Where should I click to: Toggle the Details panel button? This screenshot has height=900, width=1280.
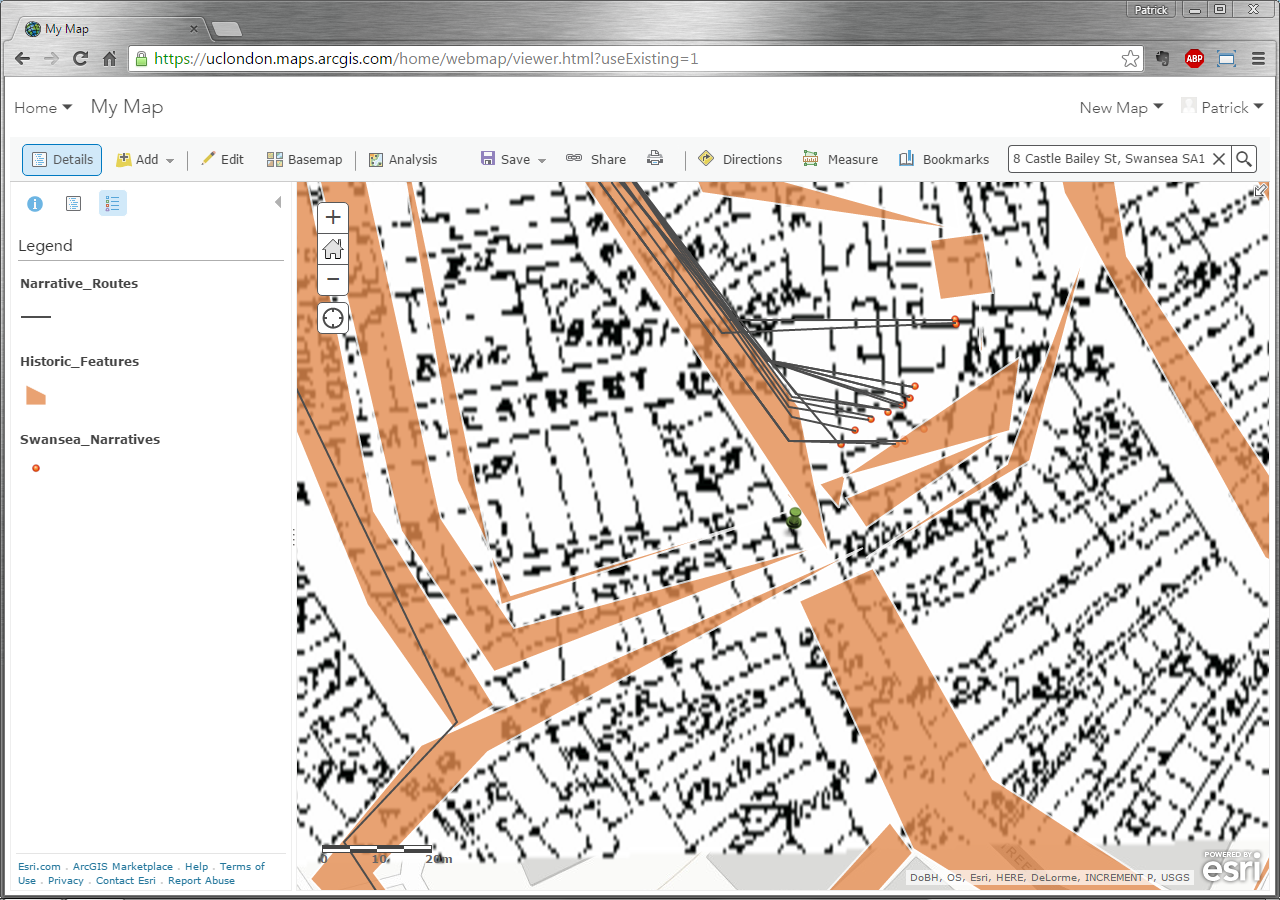point(62,159)
